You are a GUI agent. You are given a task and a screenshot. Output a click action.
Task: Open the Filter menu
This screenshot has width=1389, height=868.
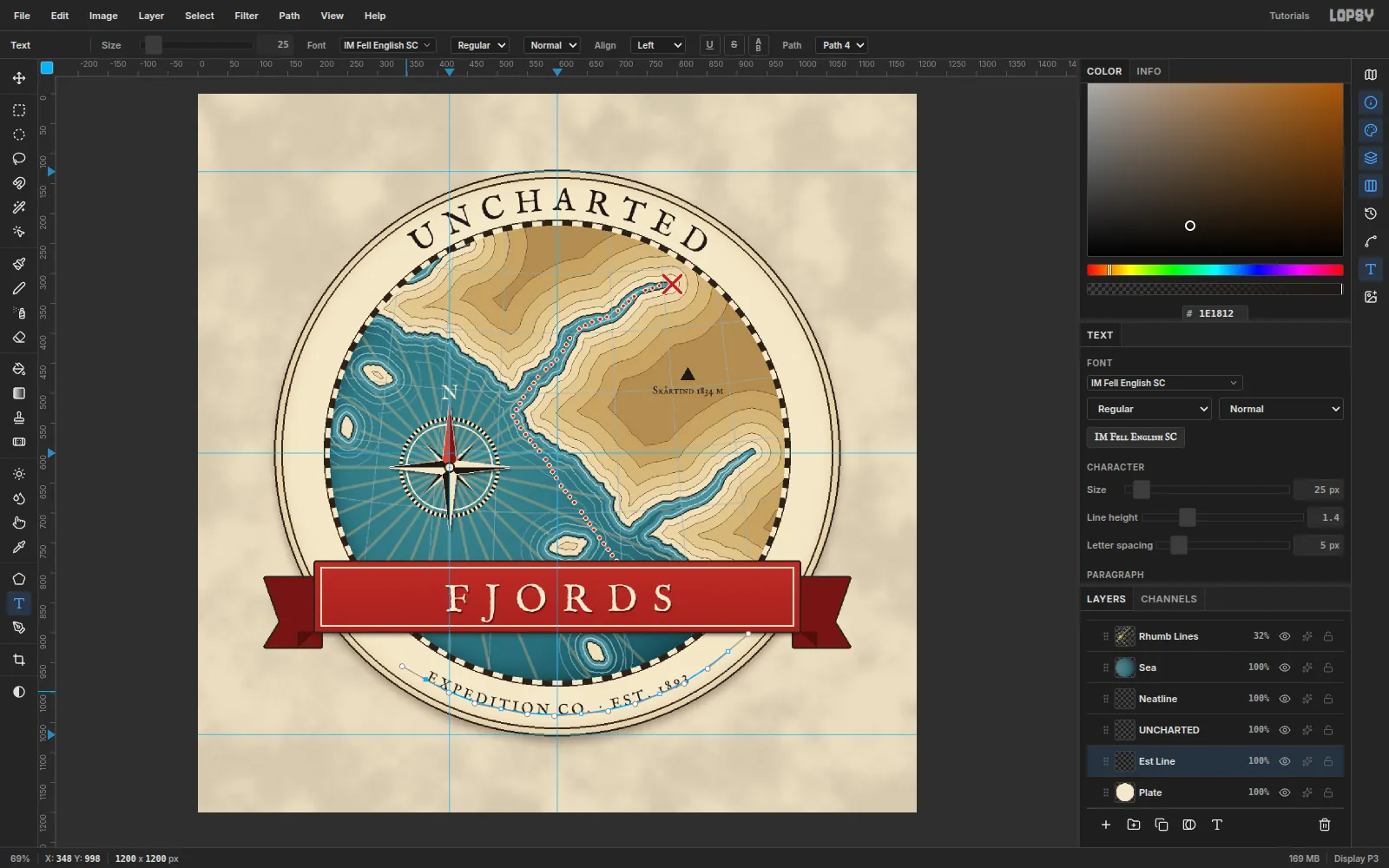point(247,16)
